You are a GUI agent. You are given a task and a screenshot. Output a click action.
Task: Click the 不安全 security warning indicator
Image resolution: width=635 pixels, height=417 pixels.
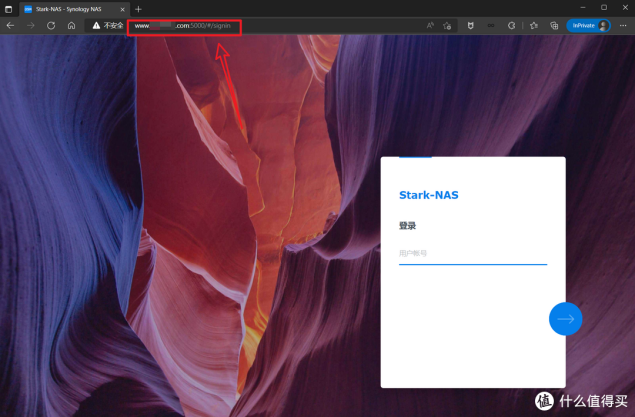[108, 26]
